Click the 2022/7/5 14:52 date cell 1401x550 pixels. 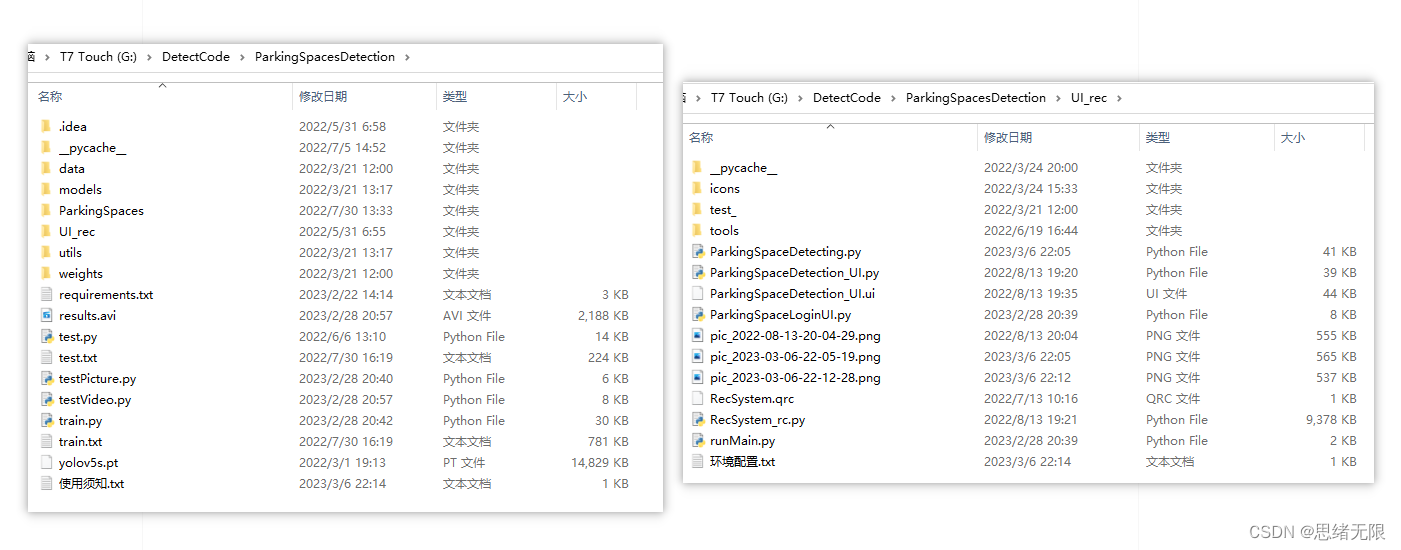click(342, 147)
